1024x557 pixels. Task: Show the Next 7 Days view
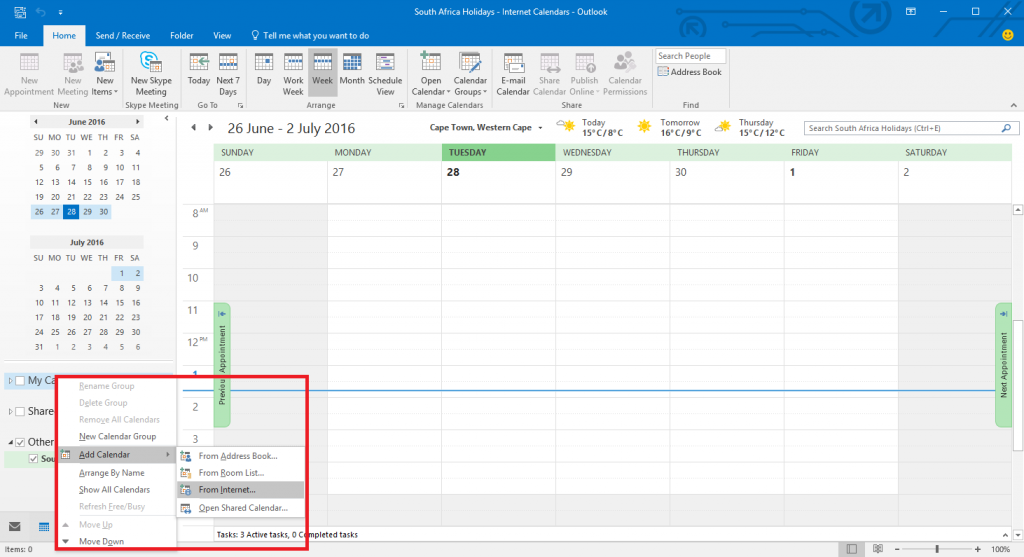pos(228,74)
